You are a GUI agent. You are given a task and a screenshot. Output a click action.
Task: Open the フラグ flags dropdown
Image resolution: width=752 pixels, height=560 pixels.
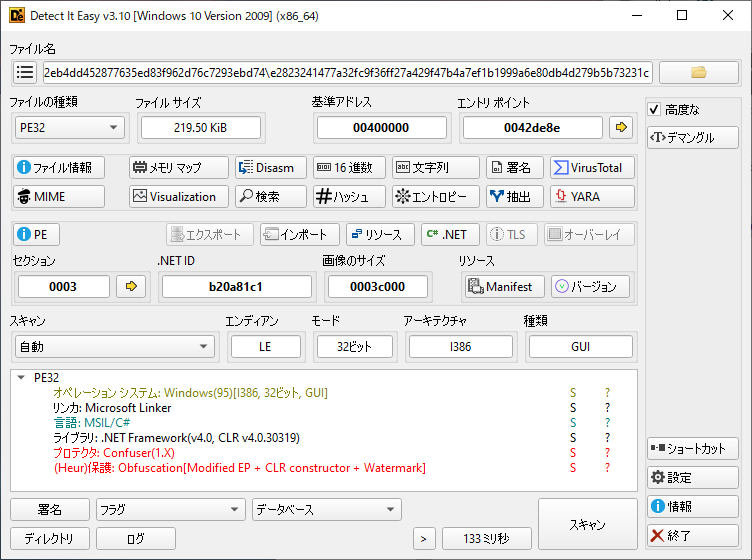(171, 509)
